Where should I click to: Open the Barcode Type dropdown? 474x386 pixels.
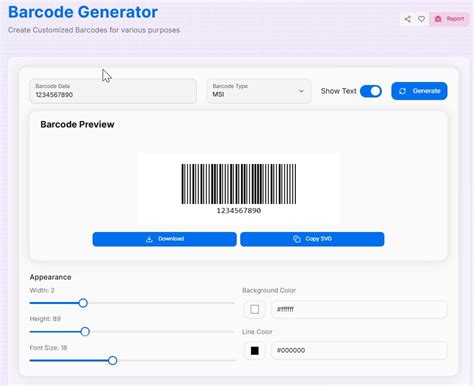tap(259, 91)
